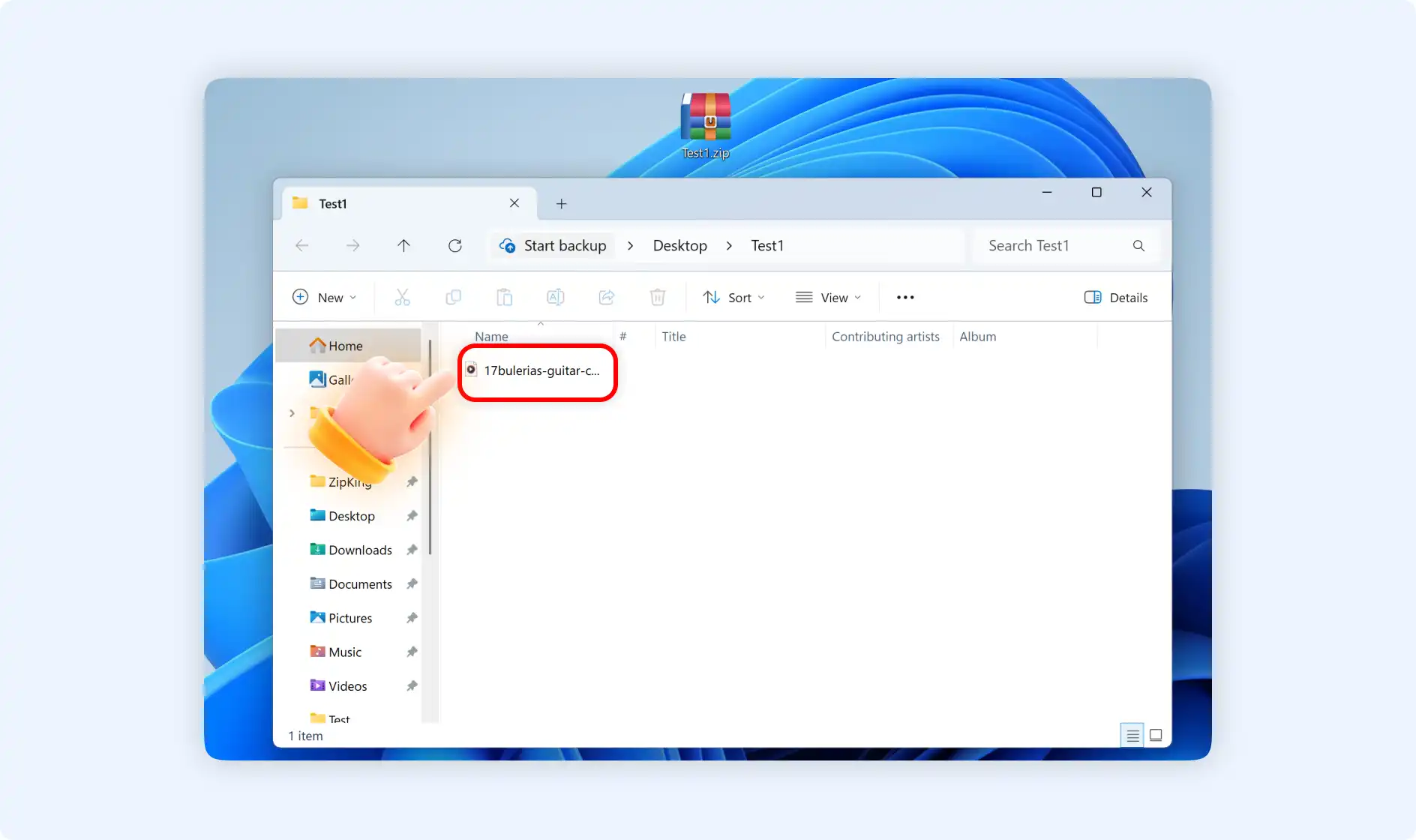Screen dimensions: 1416x840
Task: Open the Sort dropdown menu
Action: coord(733,297)
